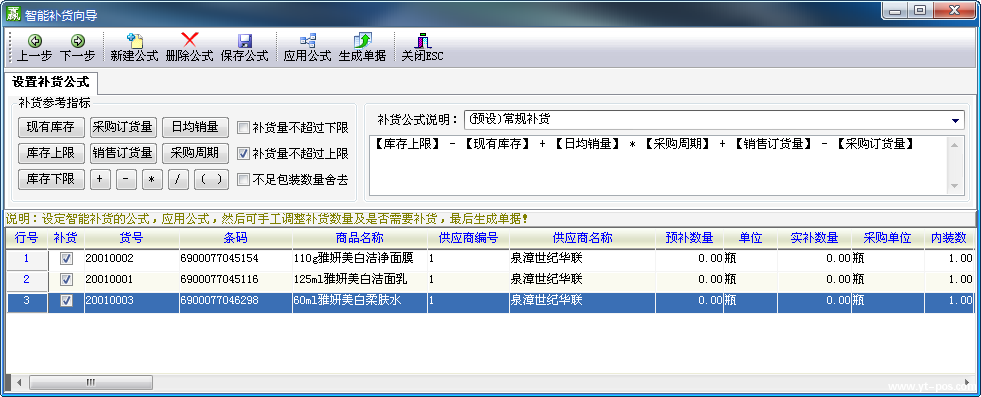This screenshot has width=981, height=397.
Task: Insert 现有库存 indicator into formula
Action: 51,127
